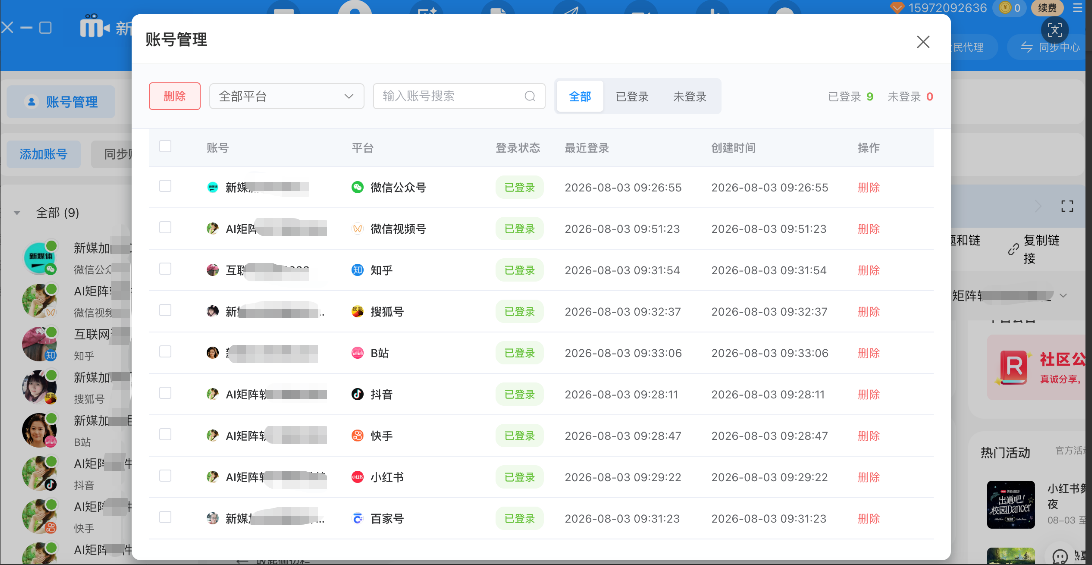Click the 复制链接 link icon in background
Viewport: 1092px width, 565px height.
tap(1013, 250)
